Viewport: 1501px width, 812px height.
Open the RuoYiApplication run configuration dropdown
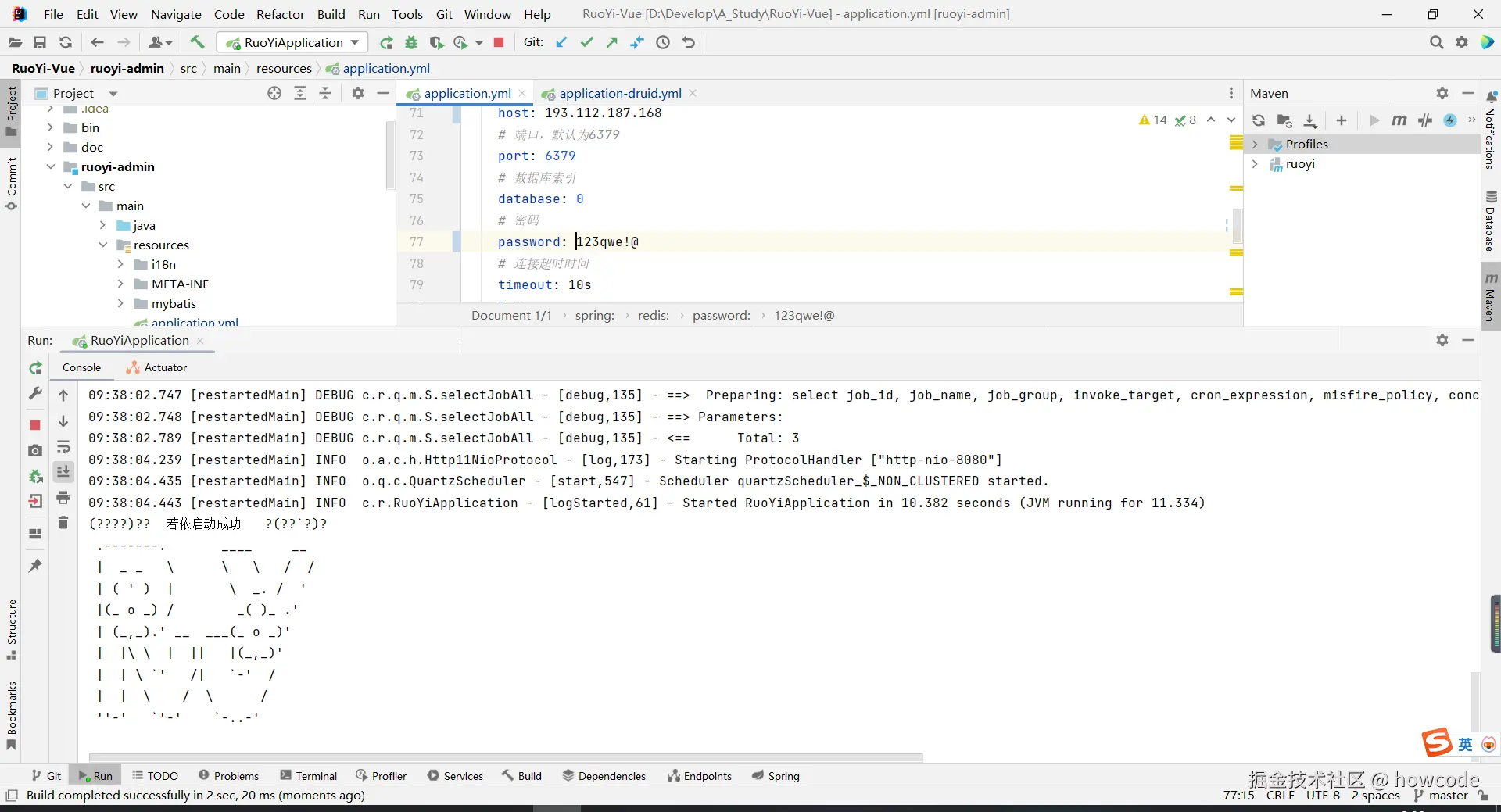pos(292,42)
